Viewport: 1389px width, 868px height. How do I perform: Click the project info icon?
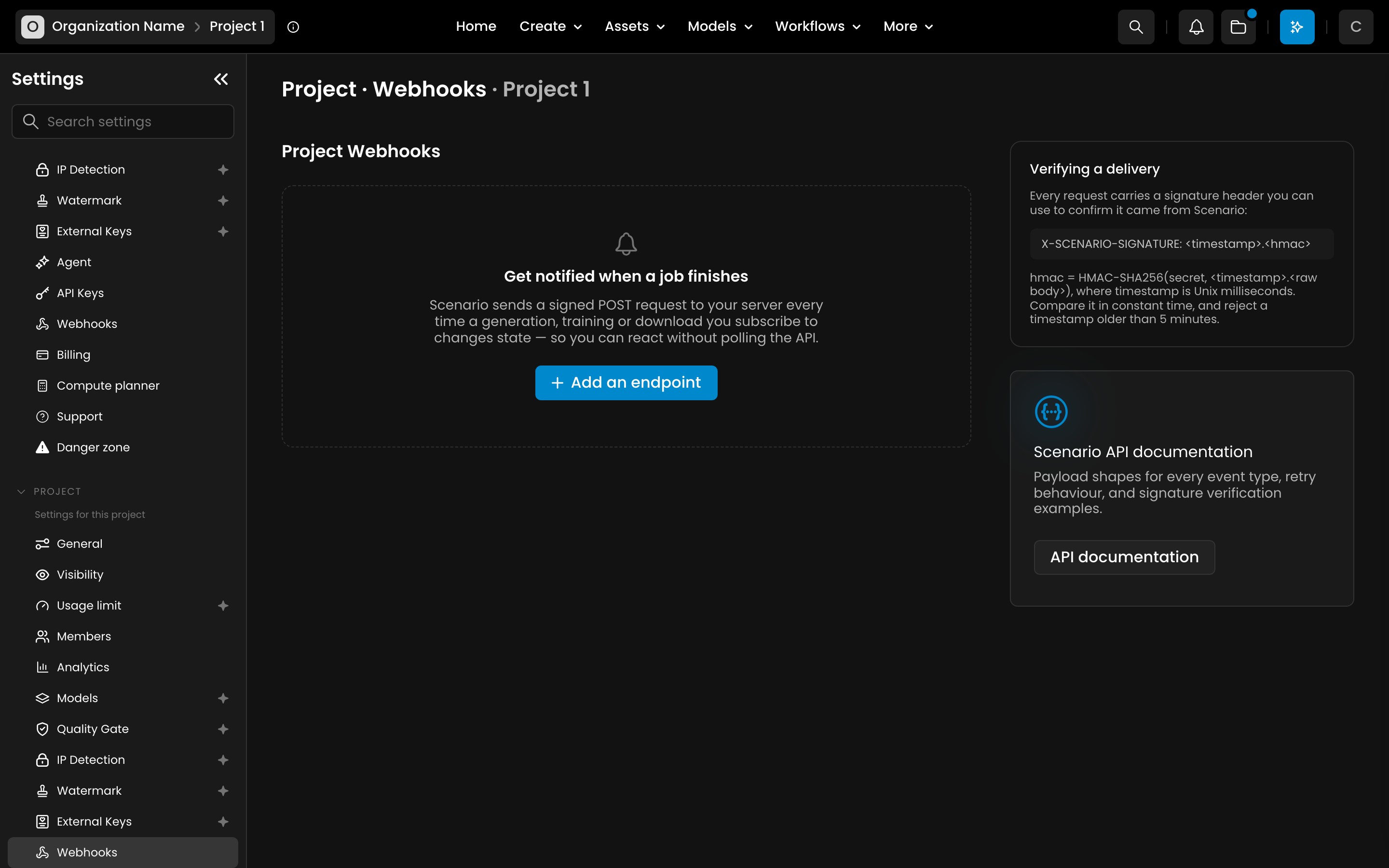(x=293, y=27)
